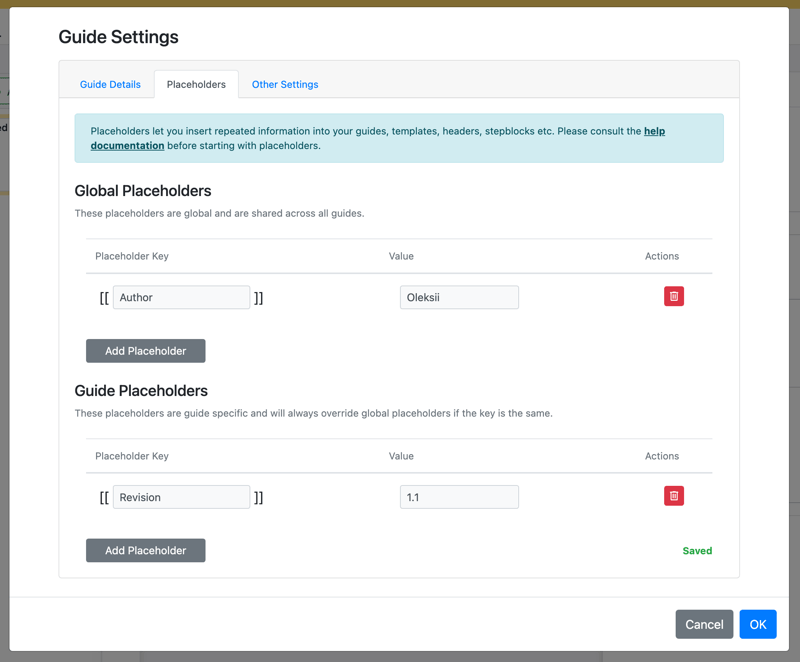Viewport: 800px width, 662px height.
Task: Add Placeholder under Global Placeholders
Action: pos(146,351)
